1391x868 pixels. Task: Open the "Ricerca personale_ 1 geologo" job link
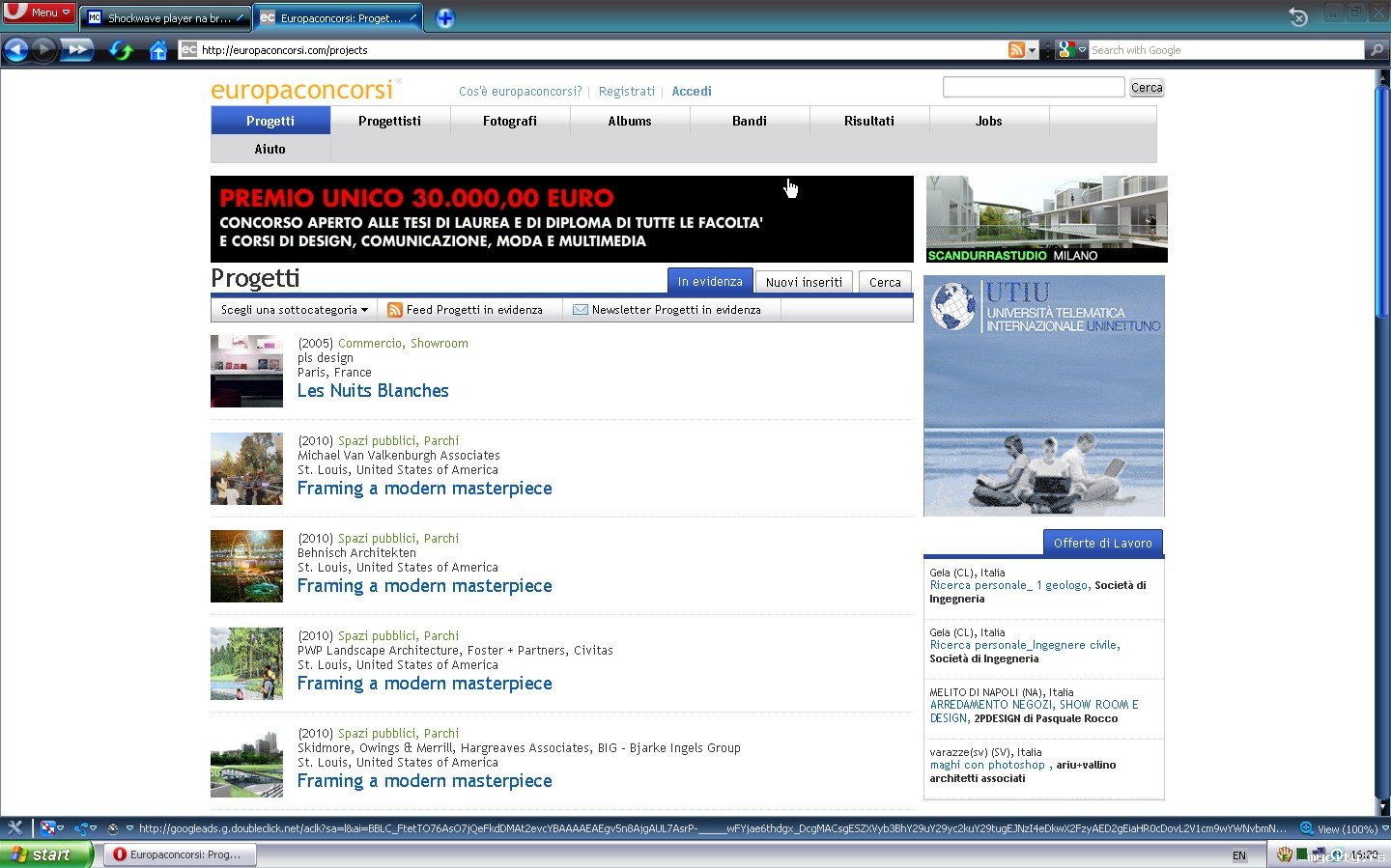coord(1010,585)
